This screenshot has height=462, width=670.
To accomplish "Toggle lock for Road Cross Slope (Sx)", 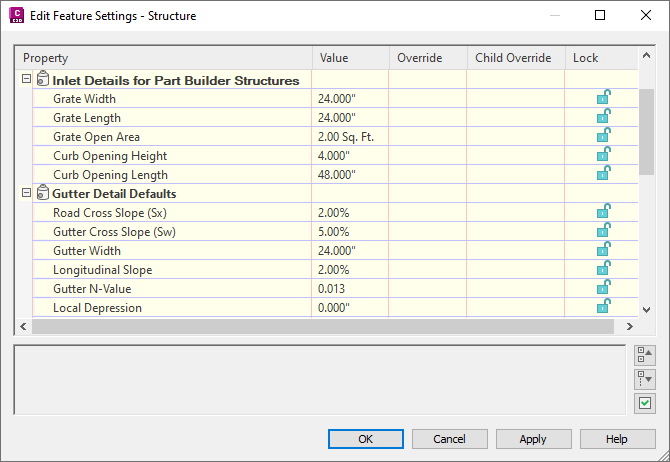I will pos(603,212).
